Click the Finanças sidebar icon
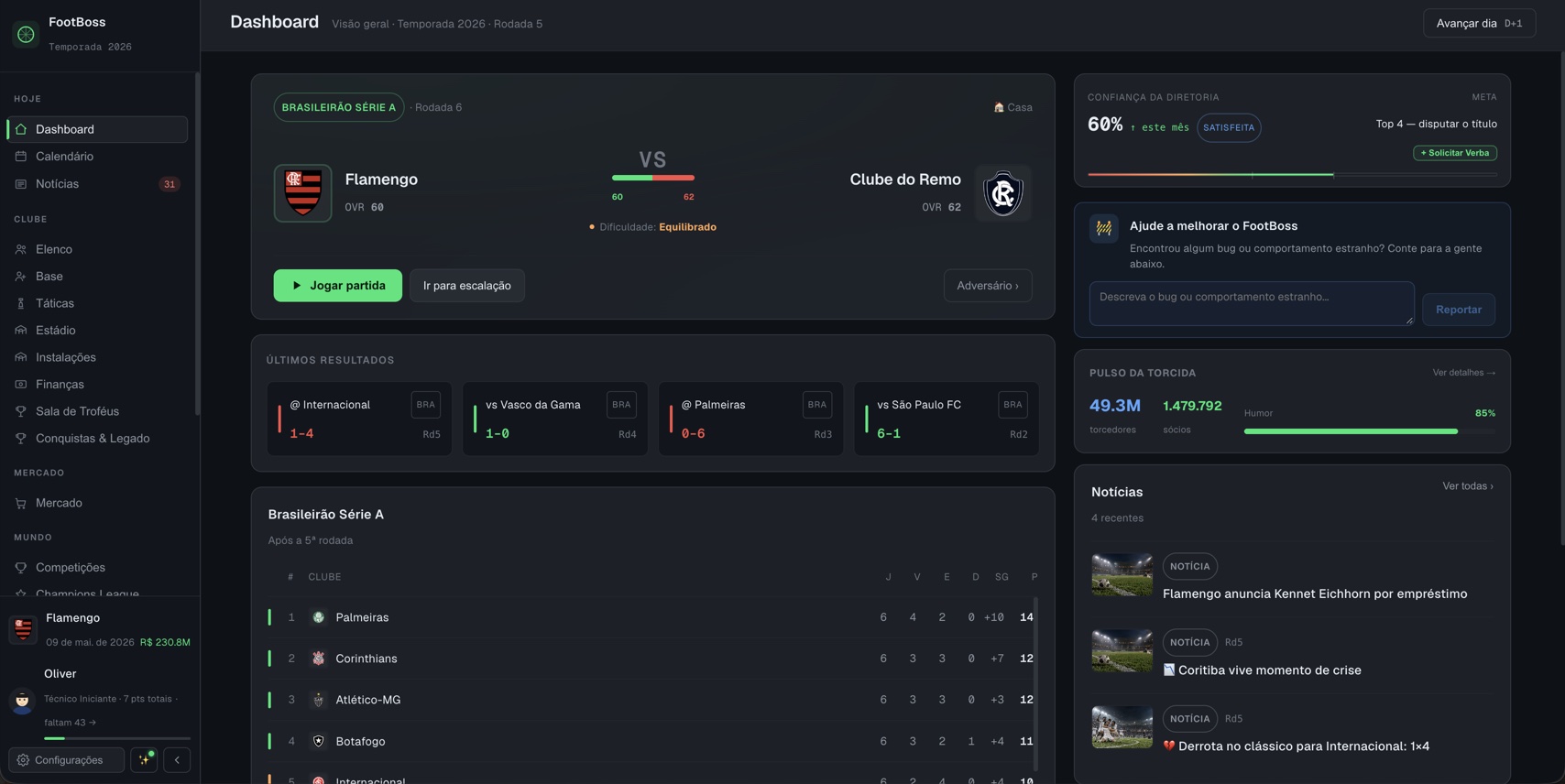1565x784 pixels. tap(21, 385)
